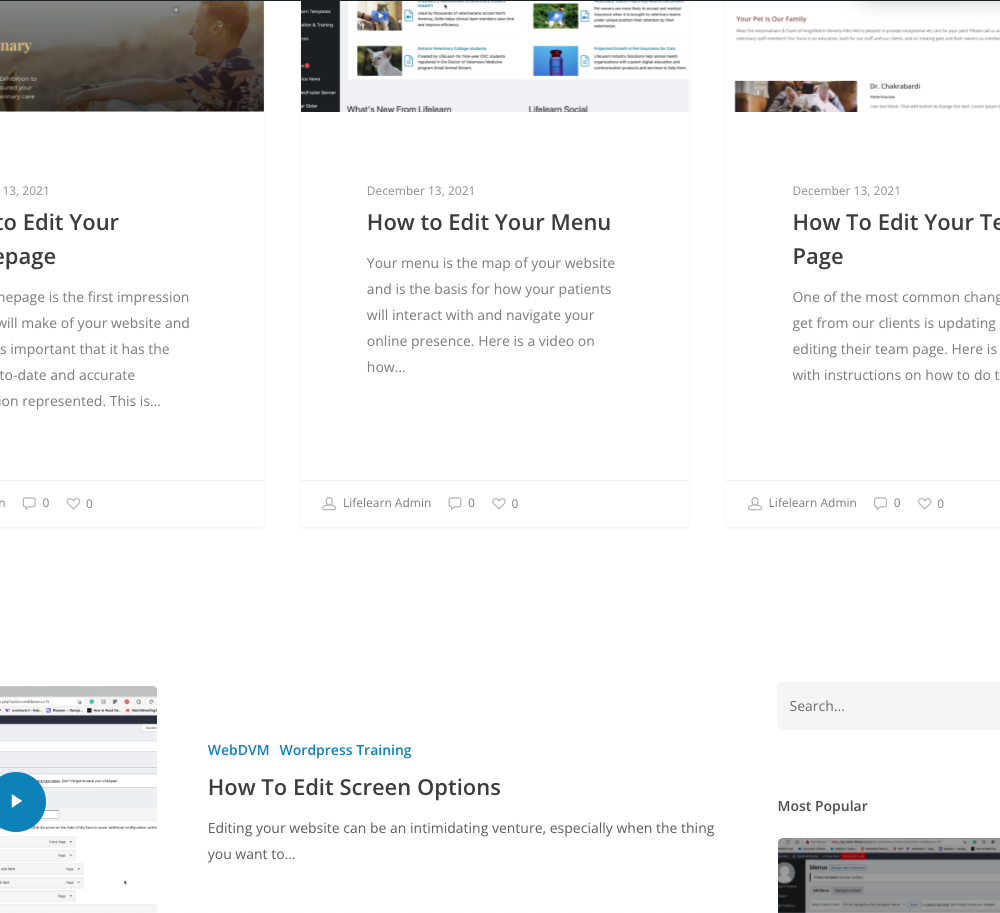This screenshot has height=913, width=1000.
Task: Click the author icon on Edit Your Menu card
Action: tap(329, 504)
